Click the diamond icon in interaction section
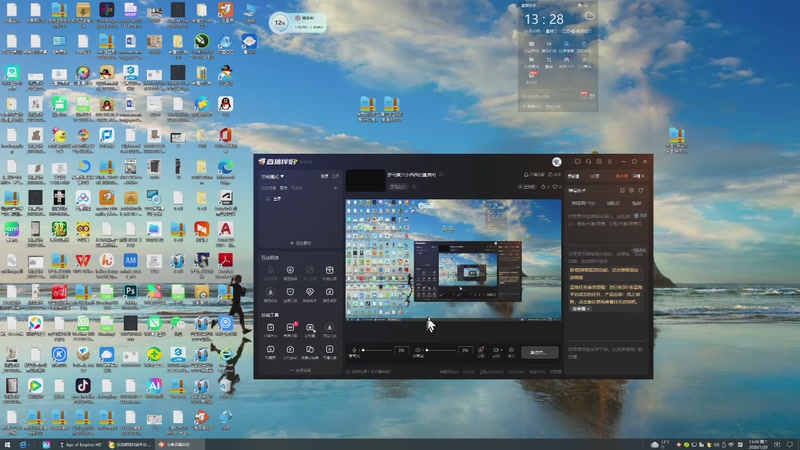Viewport: 800px width, 450px height. coord(310,292)
